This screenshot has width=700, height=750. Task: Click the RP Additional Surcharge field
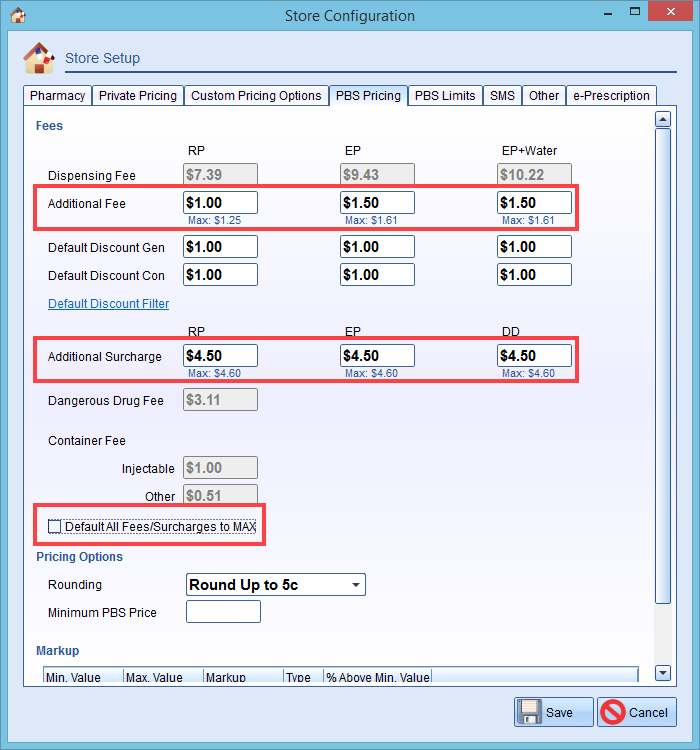[x=220, y=356]
